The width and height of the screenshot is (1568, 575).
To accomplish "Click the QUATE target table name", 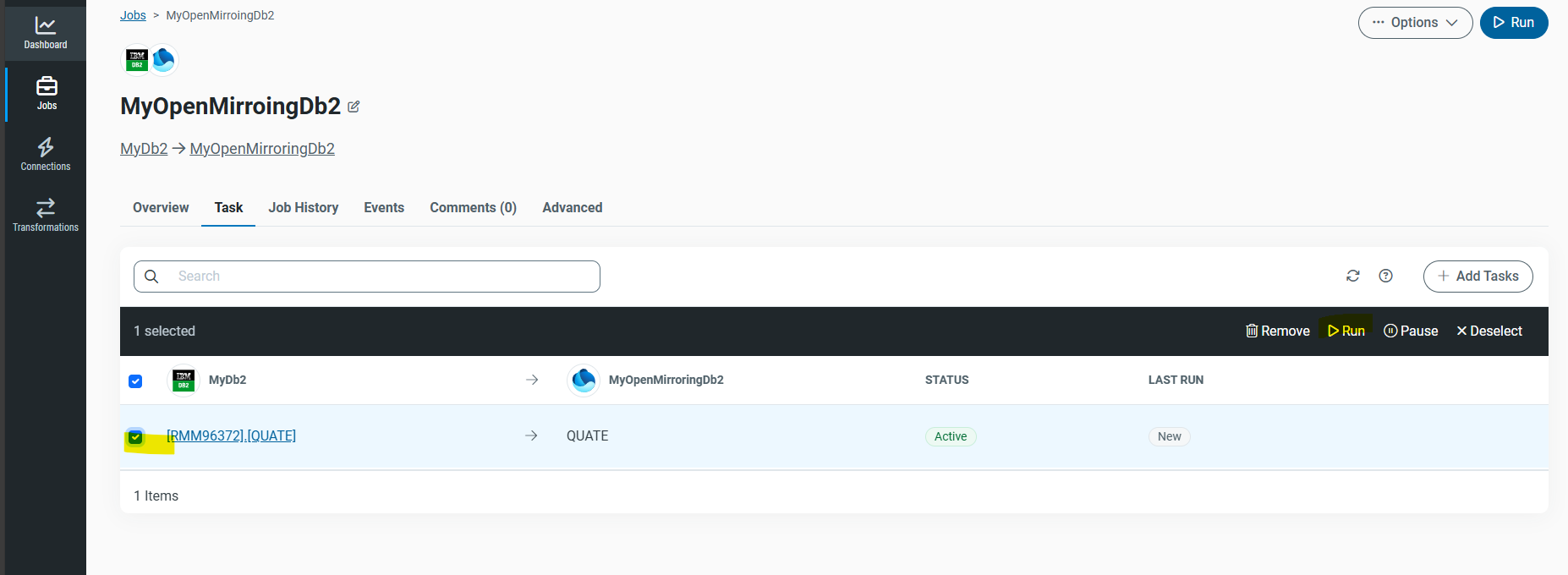I will pos(588,435).
